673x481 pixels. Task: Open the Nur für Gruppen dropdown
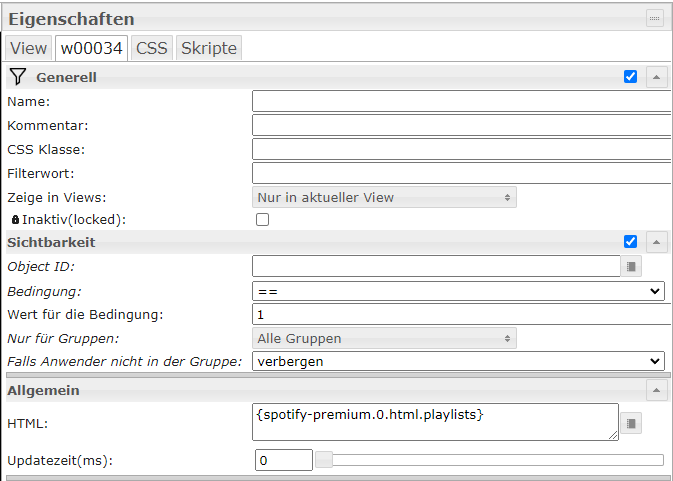[x=384, y=339]
